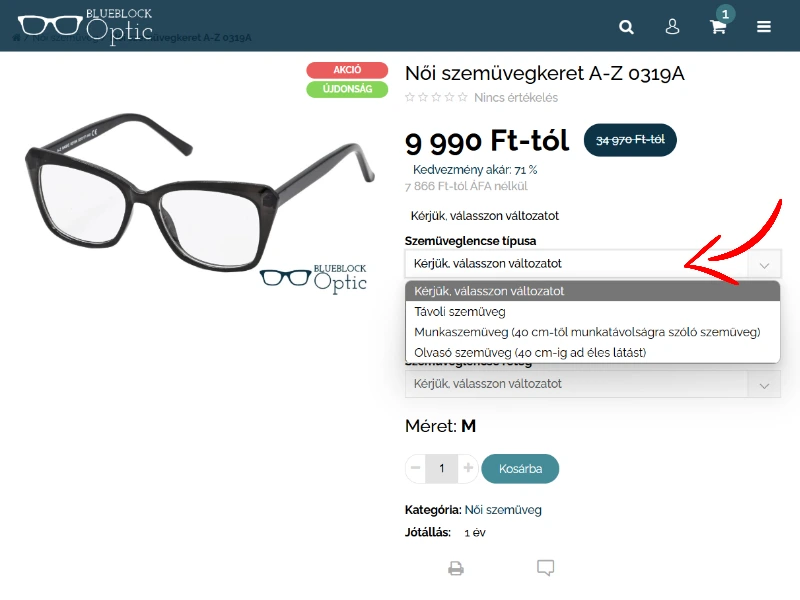Increase quantity with the plus button
Screen dimensions: 800x600
click(x=468, y=468)
